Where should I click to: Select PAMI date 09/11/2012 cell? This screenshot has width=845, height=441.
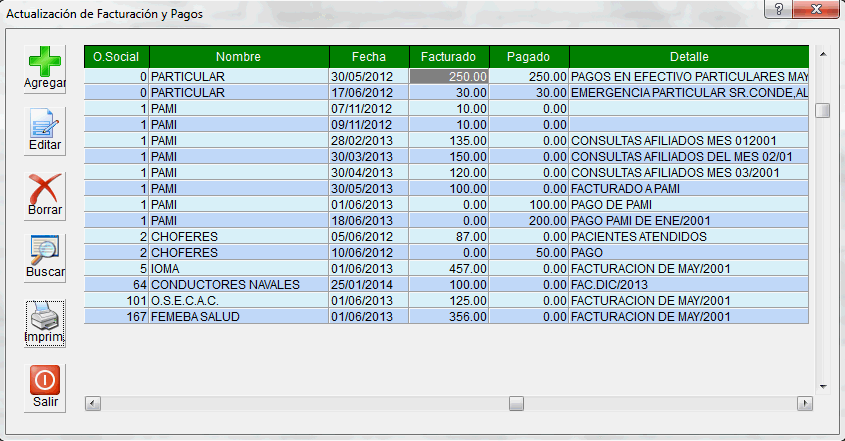pos(369,125)
